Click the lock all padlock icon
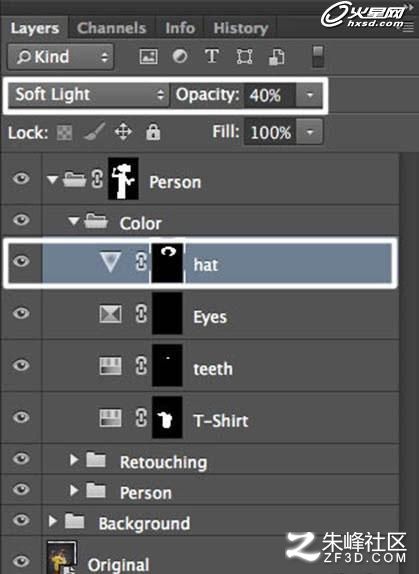The height and width of the screenshot is (574, 419). [153, 131]
